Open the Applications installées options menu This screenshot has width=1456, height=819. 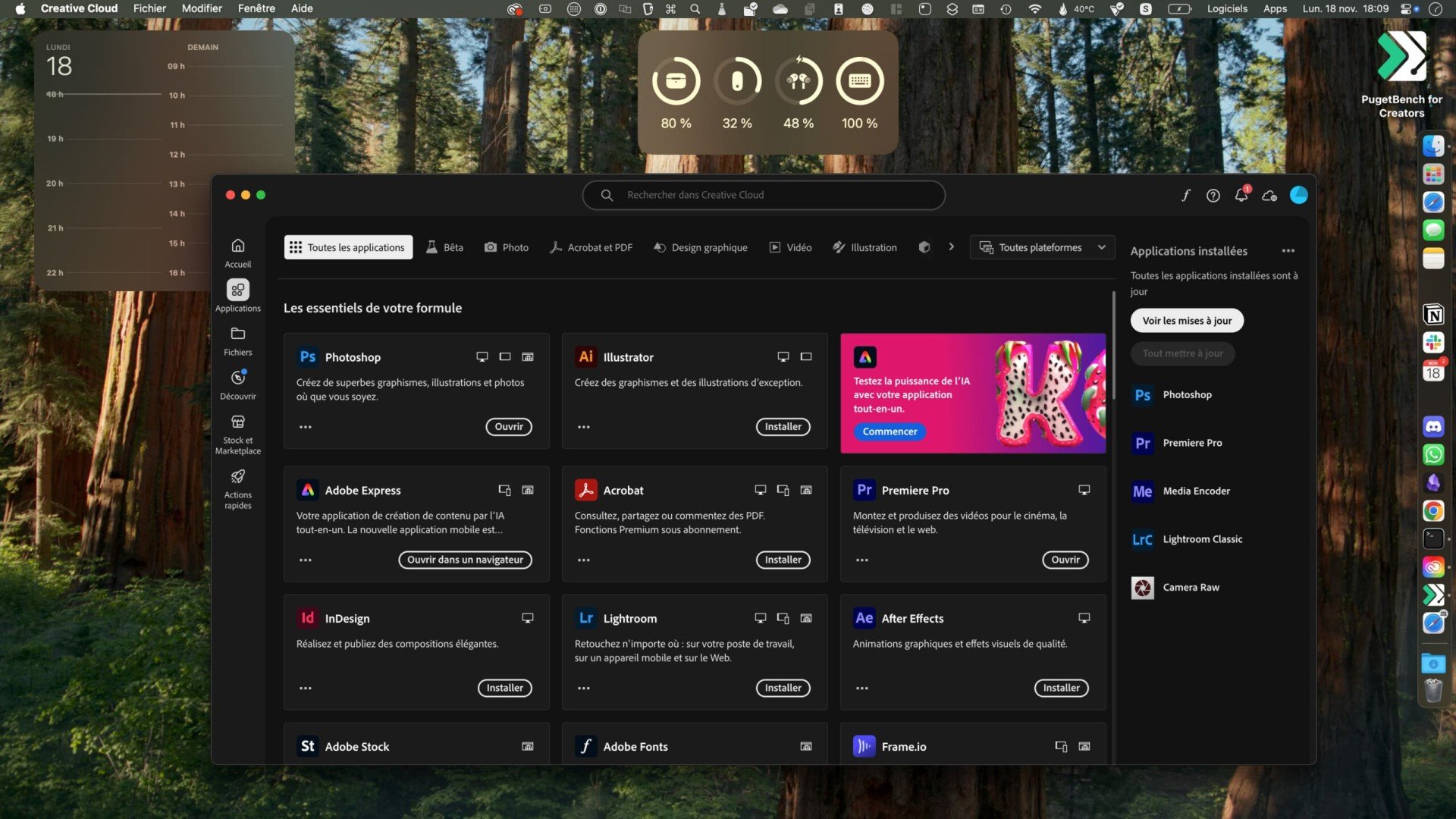[1288, 251]
